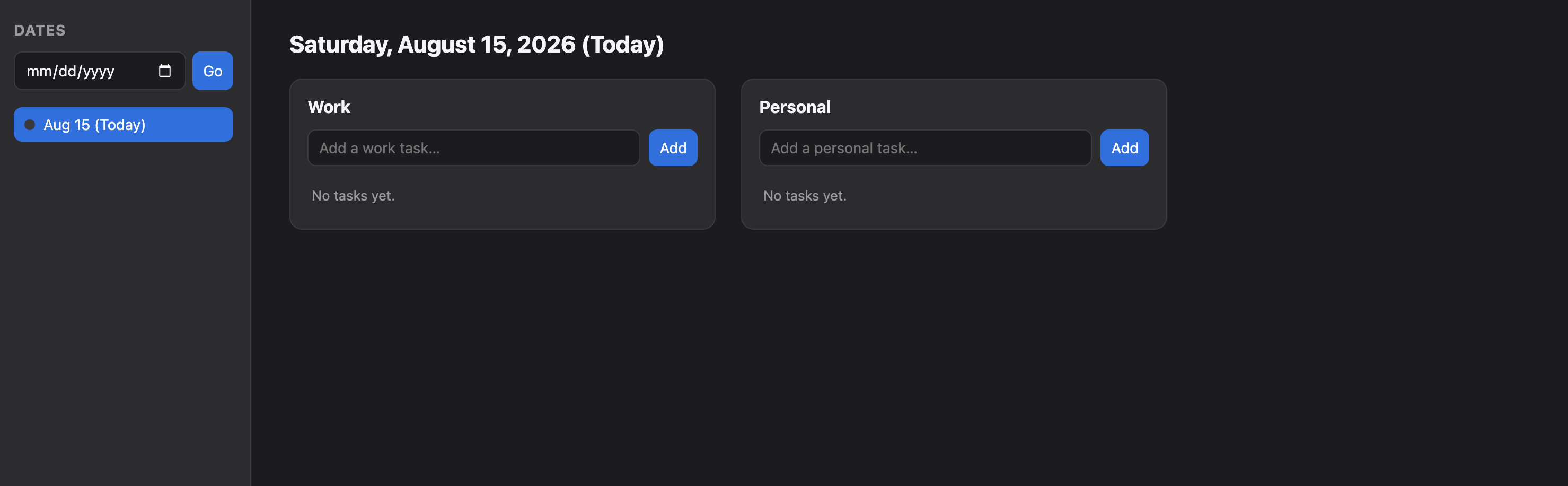
Task: Click No tasks yet text under Personal
Action: tap(805, 195)
